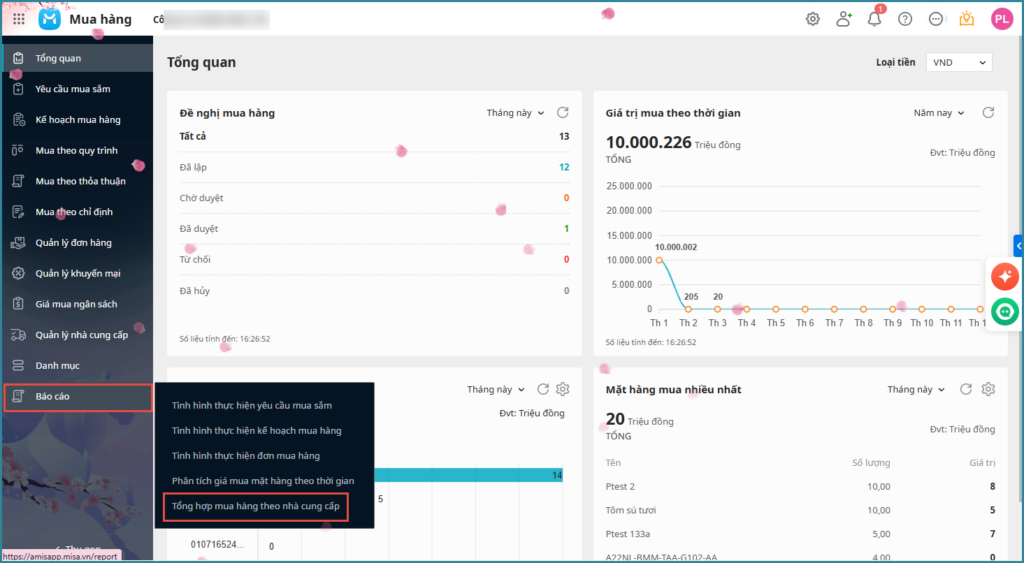Click the Tất cả total 13
The image size is (1024, 563).
564,137
